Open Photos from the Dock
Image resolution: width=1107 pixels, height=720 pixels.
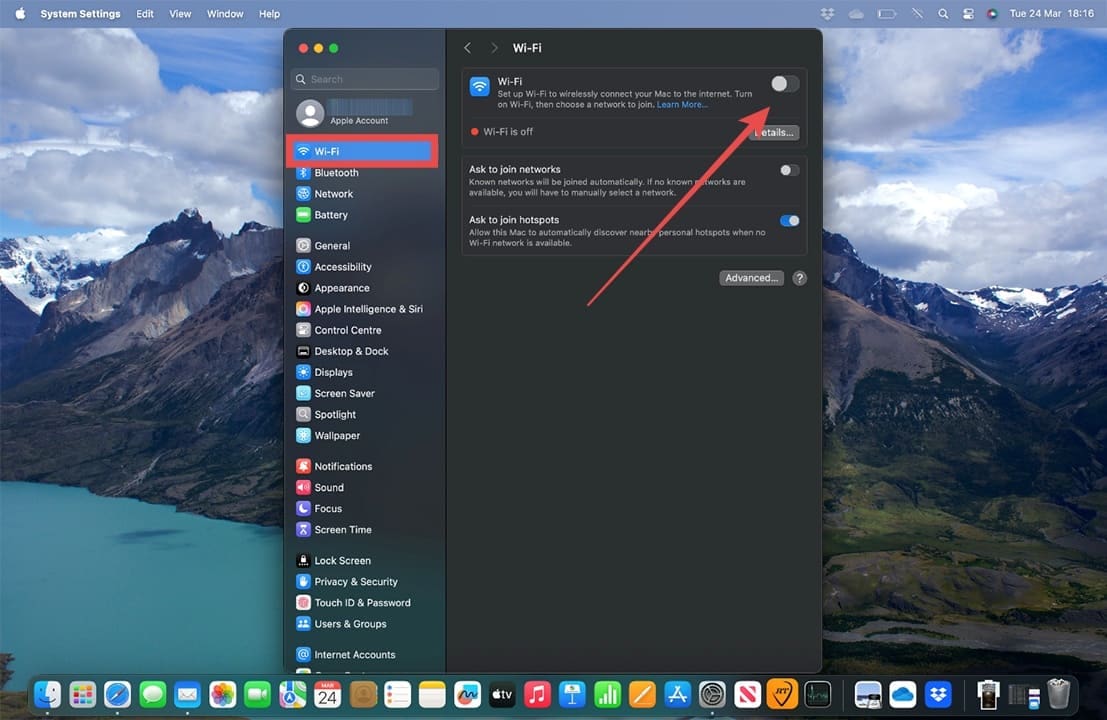point(222,695)
